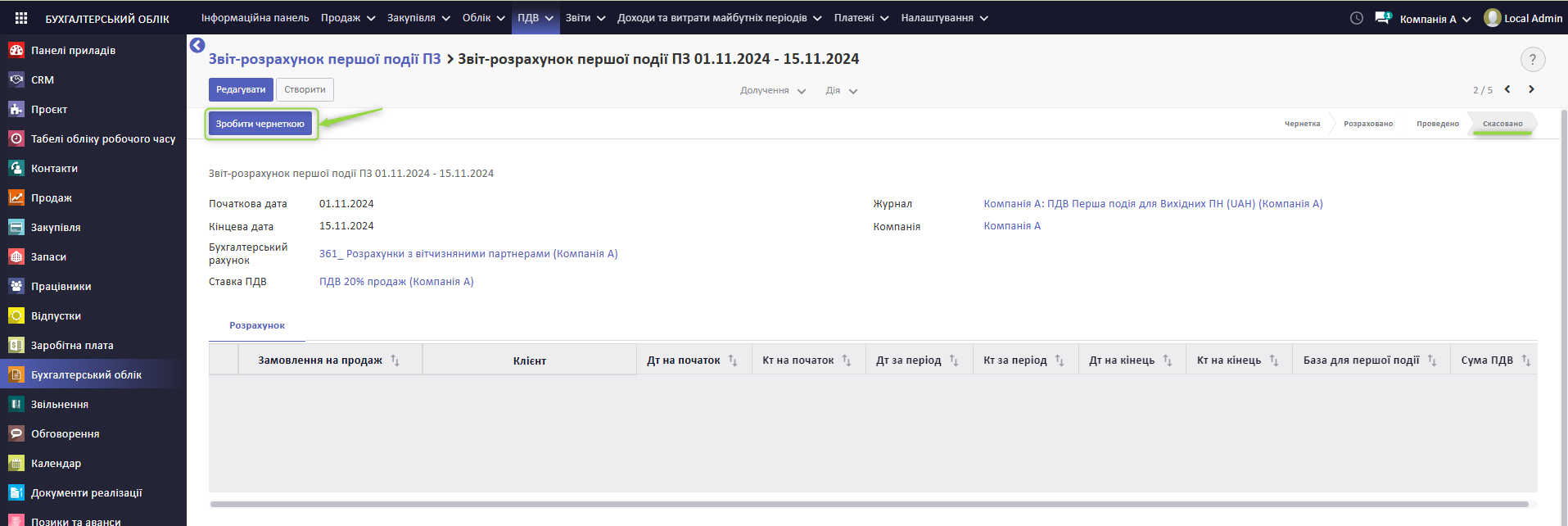Click the Редагувати button
Image resolution: width=1568 pixels, height=526 pixels.
point(241,89)
